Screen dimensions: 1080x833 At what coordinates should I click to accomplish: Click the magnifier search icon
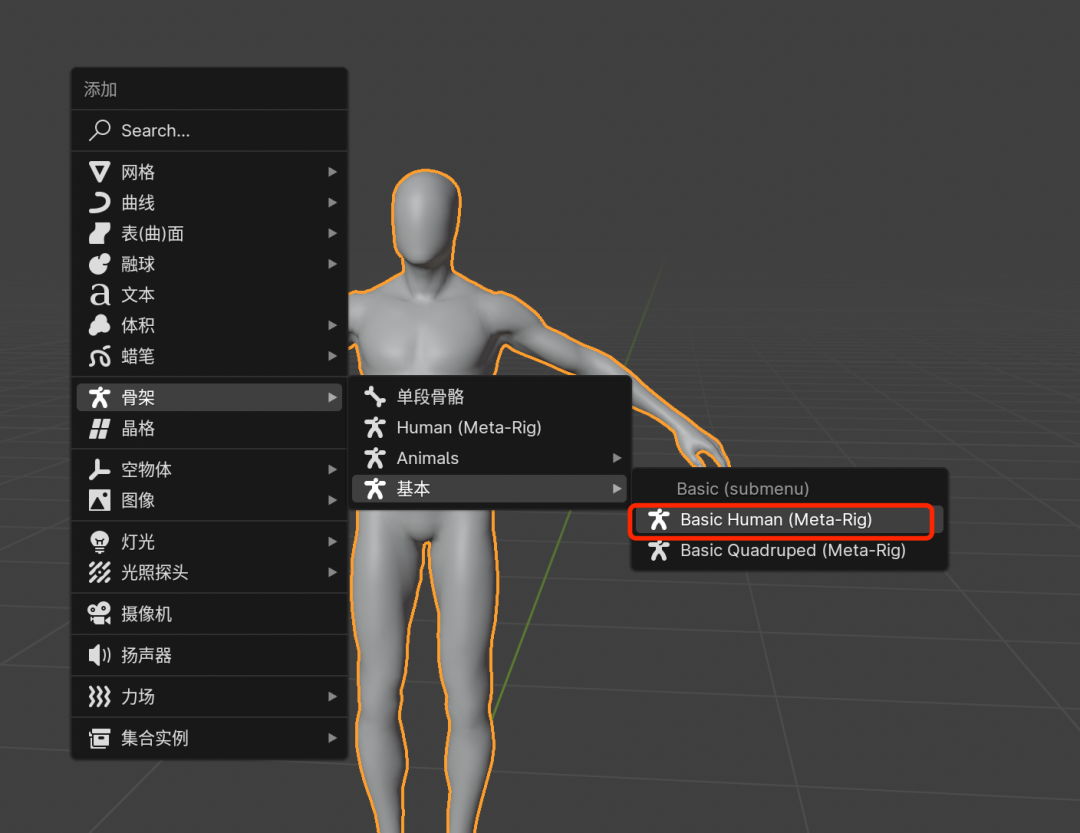pyautogui.click(x=100, y=130)
